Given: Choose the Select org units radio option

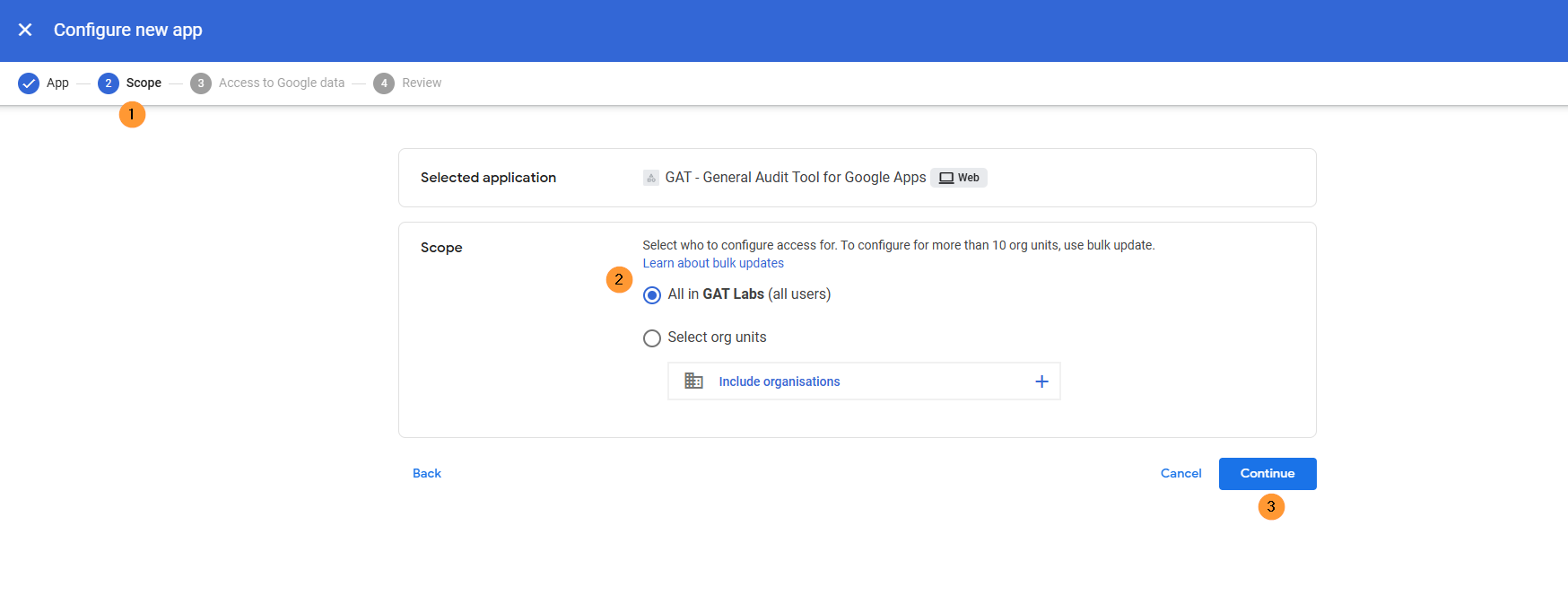Looking at the screenshot, I should click(652, 338).
